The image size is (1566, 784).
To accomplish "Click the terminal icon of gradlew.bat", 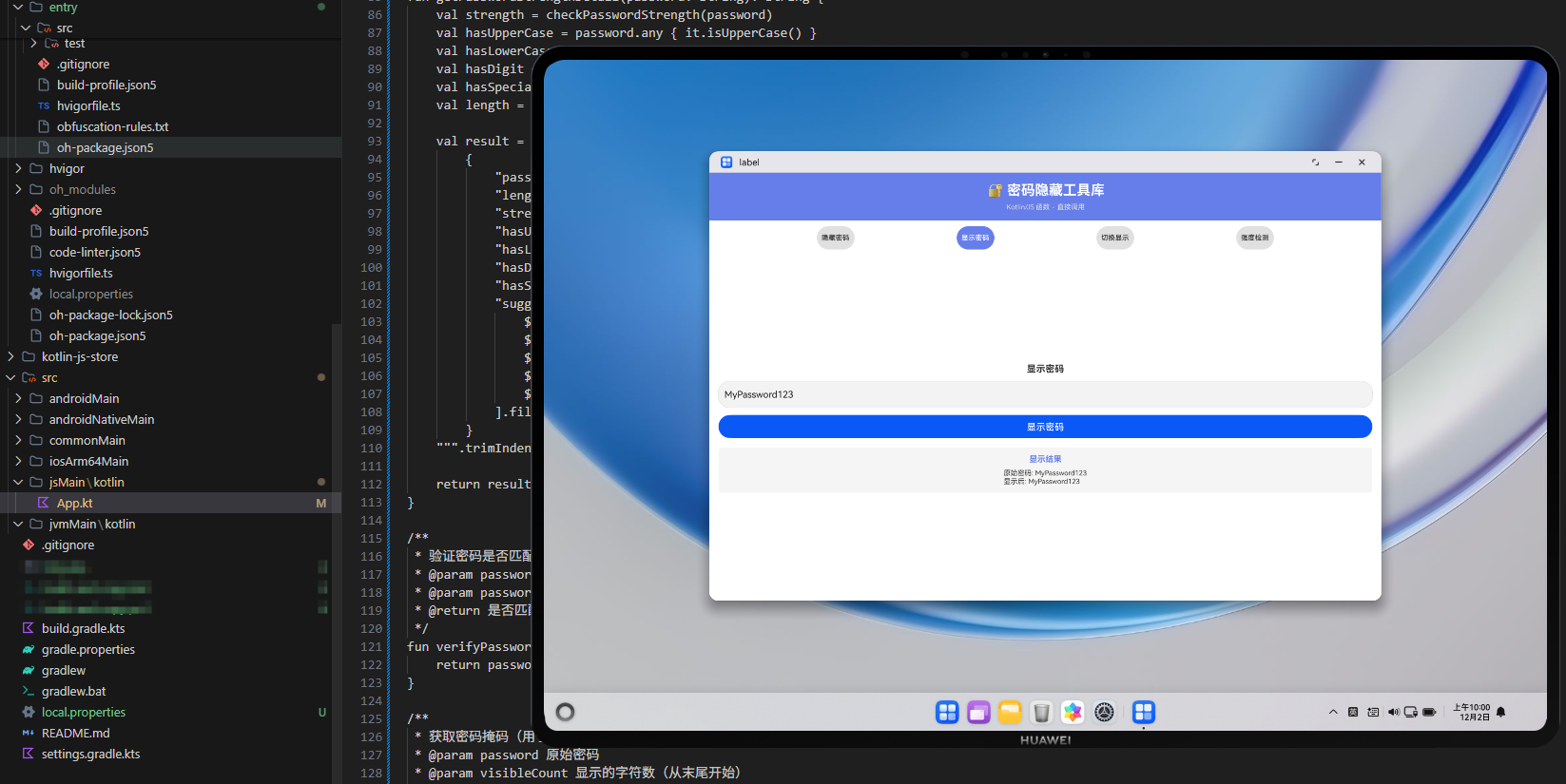I will coord(28,691).
